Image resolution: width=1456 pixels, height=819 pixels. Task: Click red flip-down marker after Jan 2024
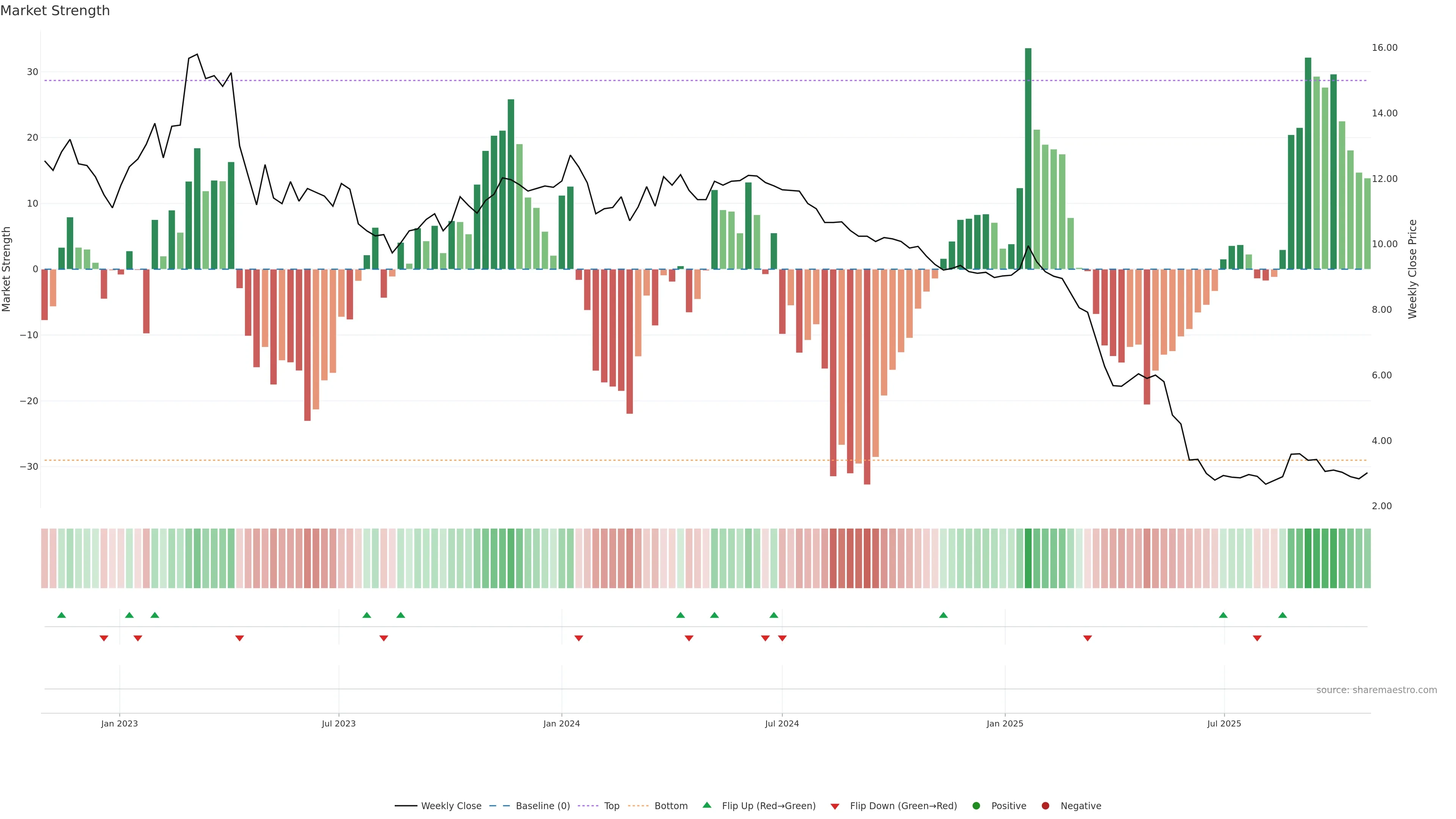pos(579,638)
